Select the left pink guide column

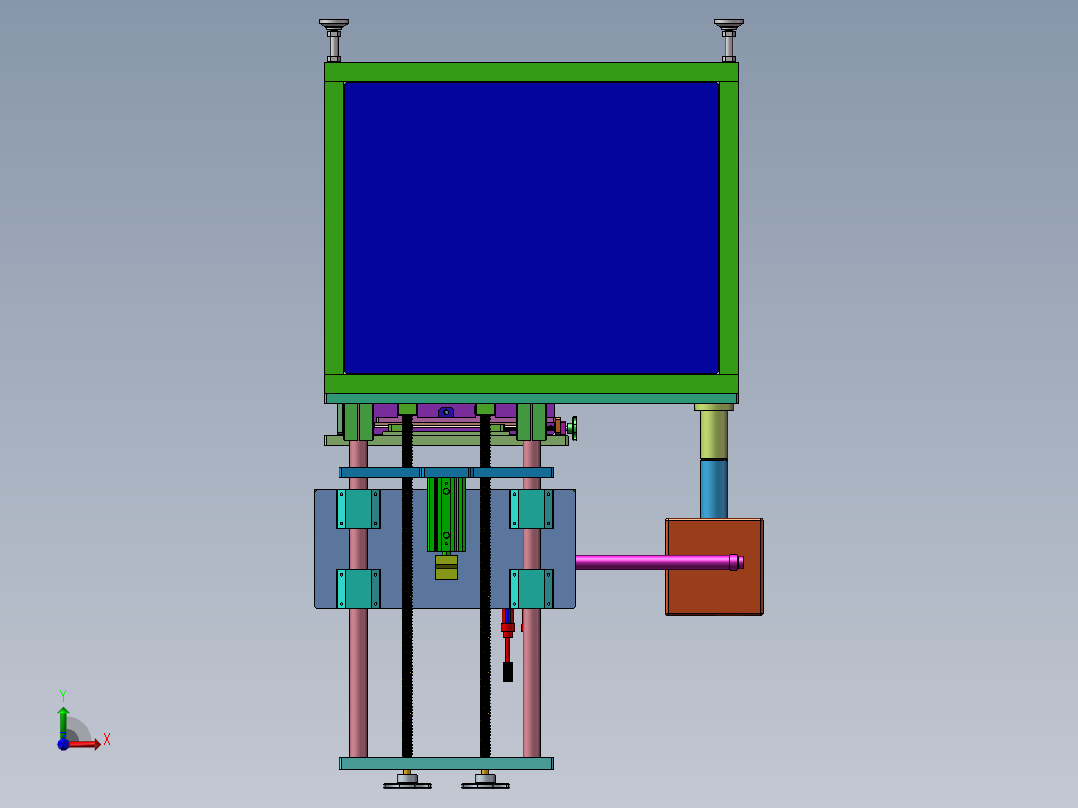click(358, 680)
